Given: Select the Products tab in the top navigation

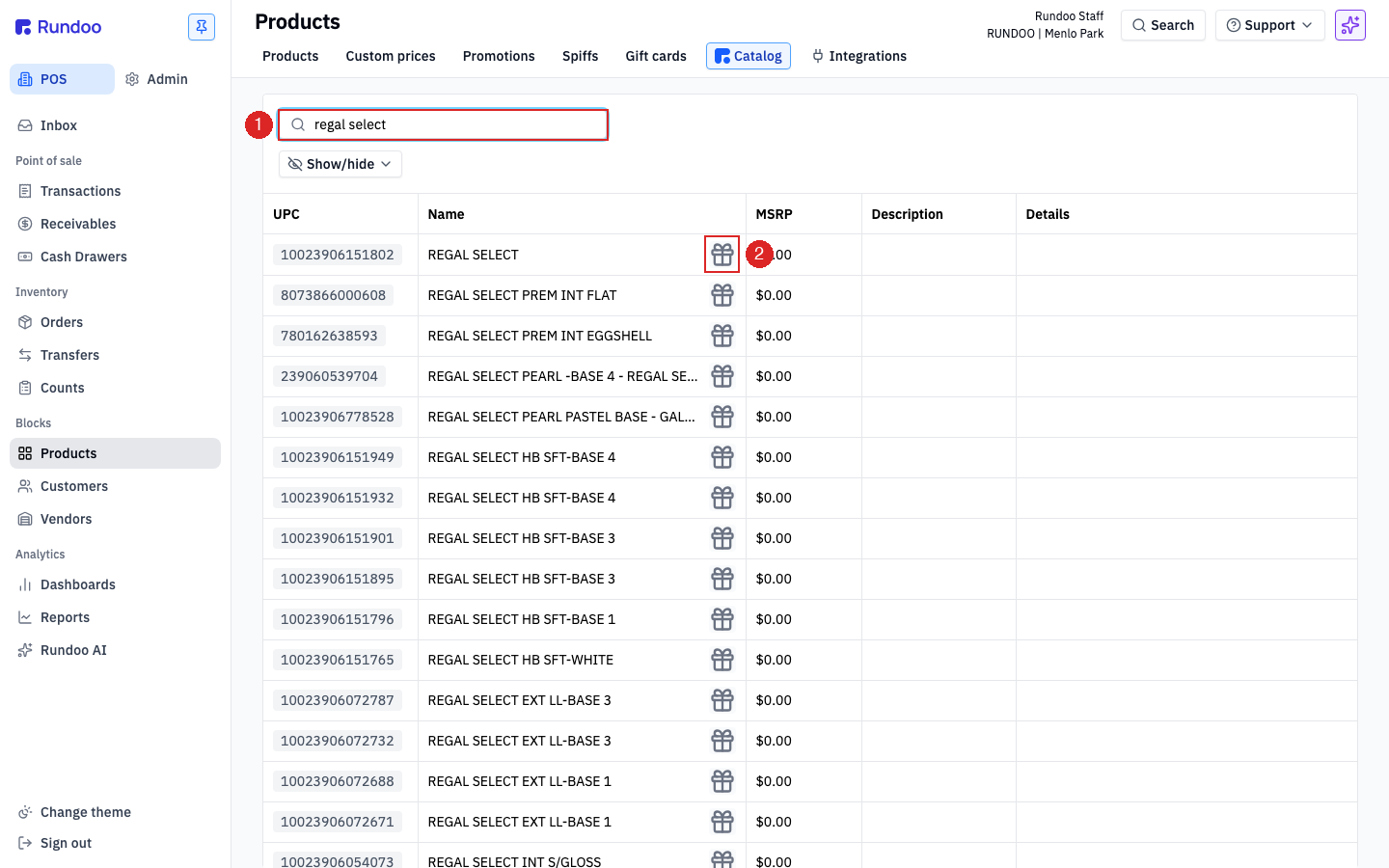Looking at the screenshot, I should [x=290, y=56].
